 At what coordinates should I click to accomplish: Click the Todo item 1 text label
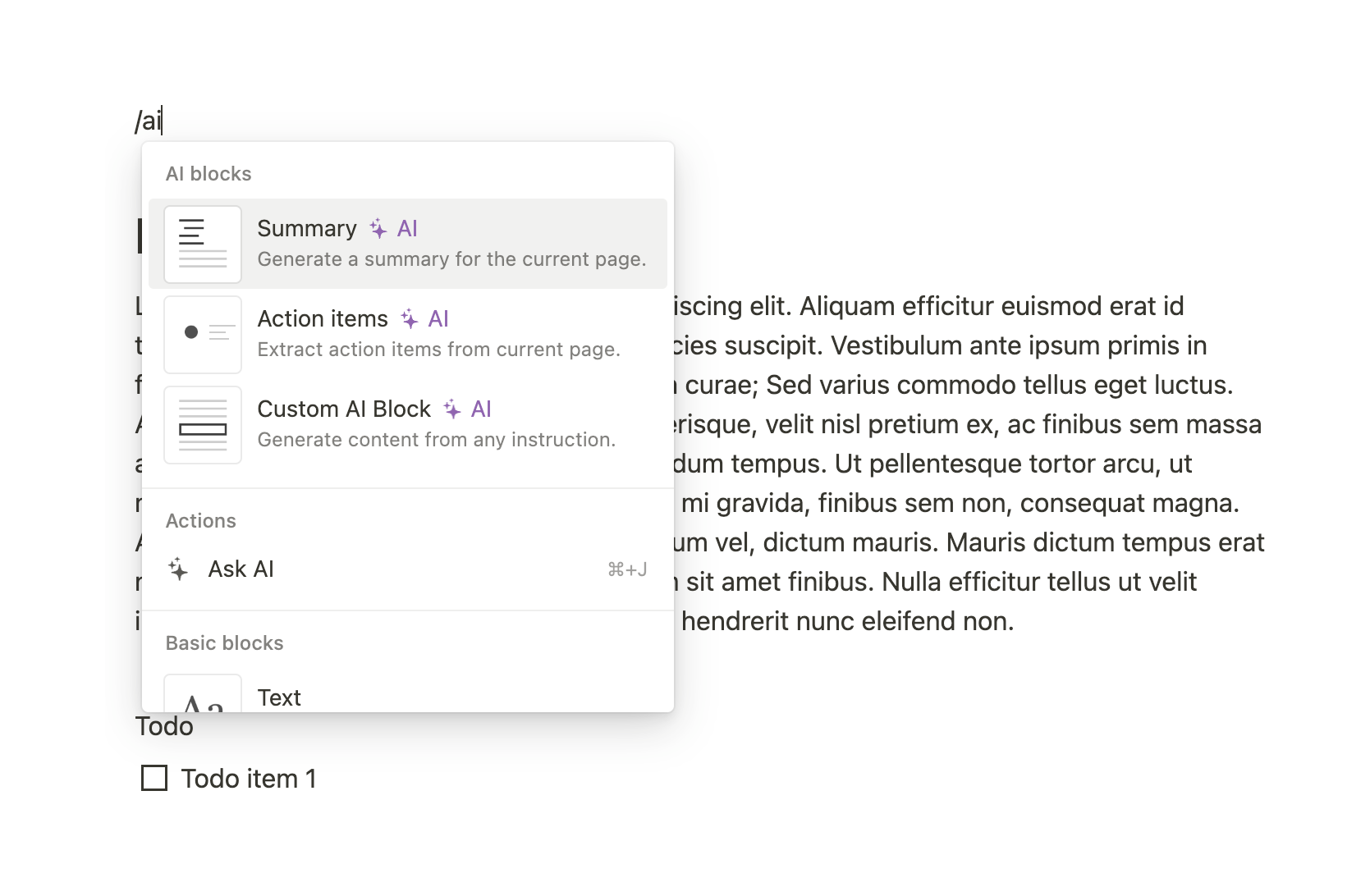coord(250,778)
